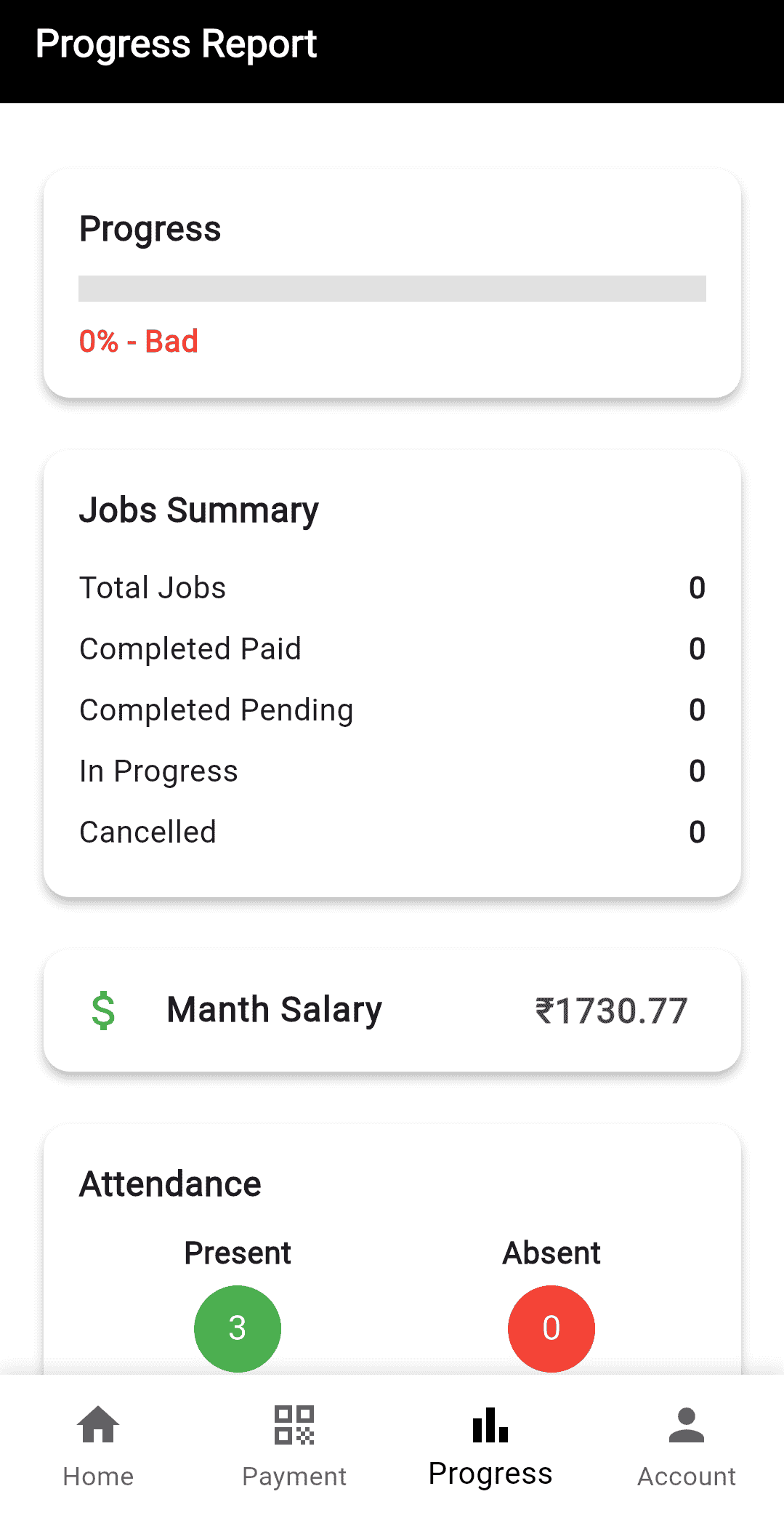Tap the In Progress row
Image resolution: width=784 pixels, height=1518 pixels.
point(392,771)
